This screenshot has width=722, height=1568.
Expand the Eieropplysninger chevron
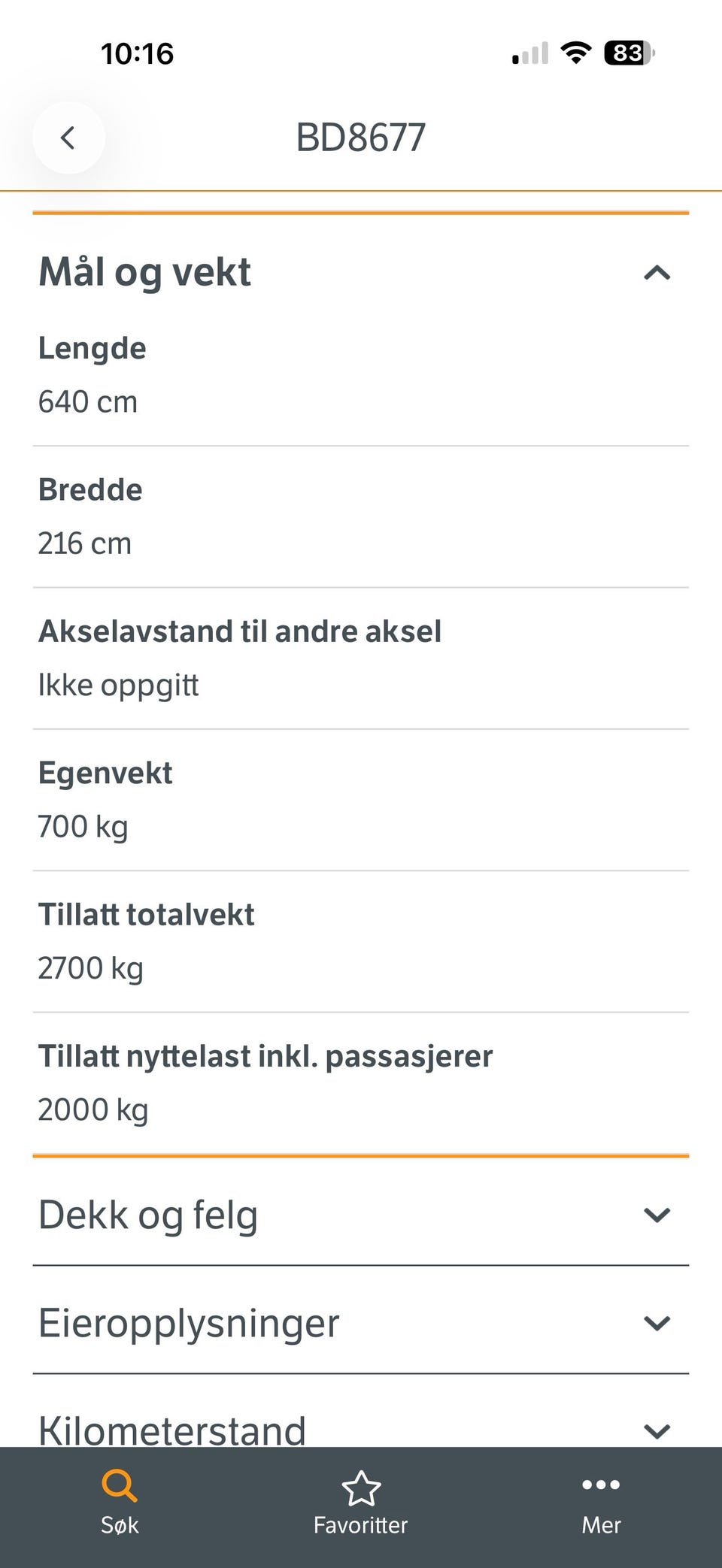pyautogui.click(x=657, y=1323)
